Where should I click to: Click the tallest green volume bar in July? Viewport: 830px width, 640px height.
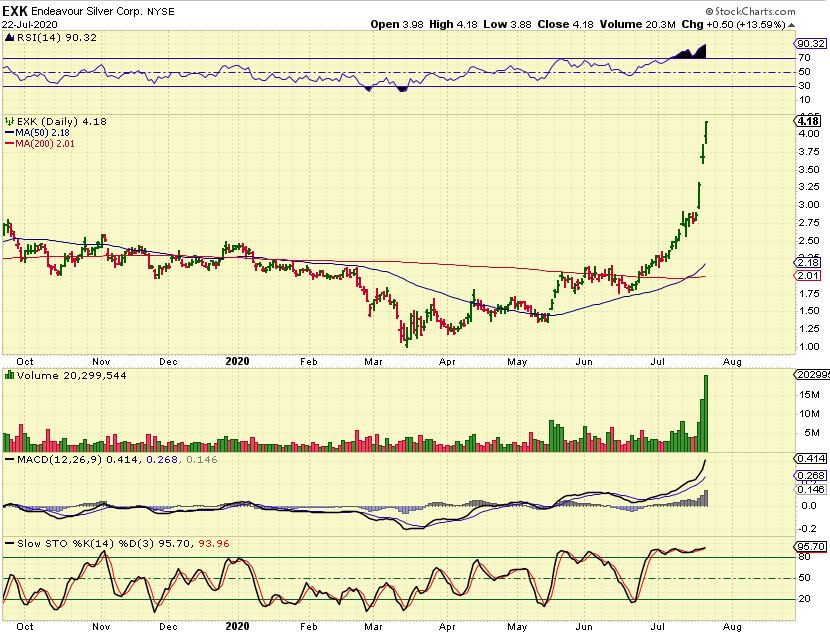coord(706,413)
